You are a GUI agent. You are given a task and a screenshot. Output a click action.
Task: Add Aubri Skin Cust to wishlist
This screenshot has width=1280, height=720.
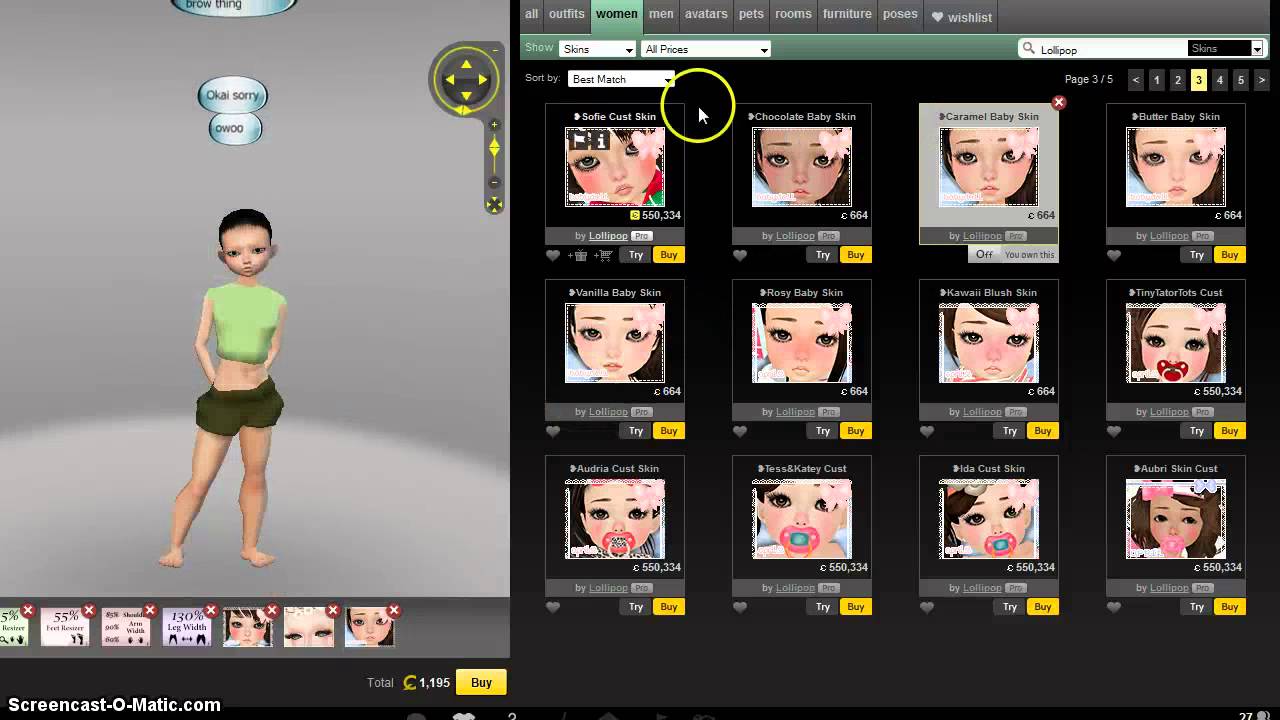pyautogui.click(x=1114, y=607)
